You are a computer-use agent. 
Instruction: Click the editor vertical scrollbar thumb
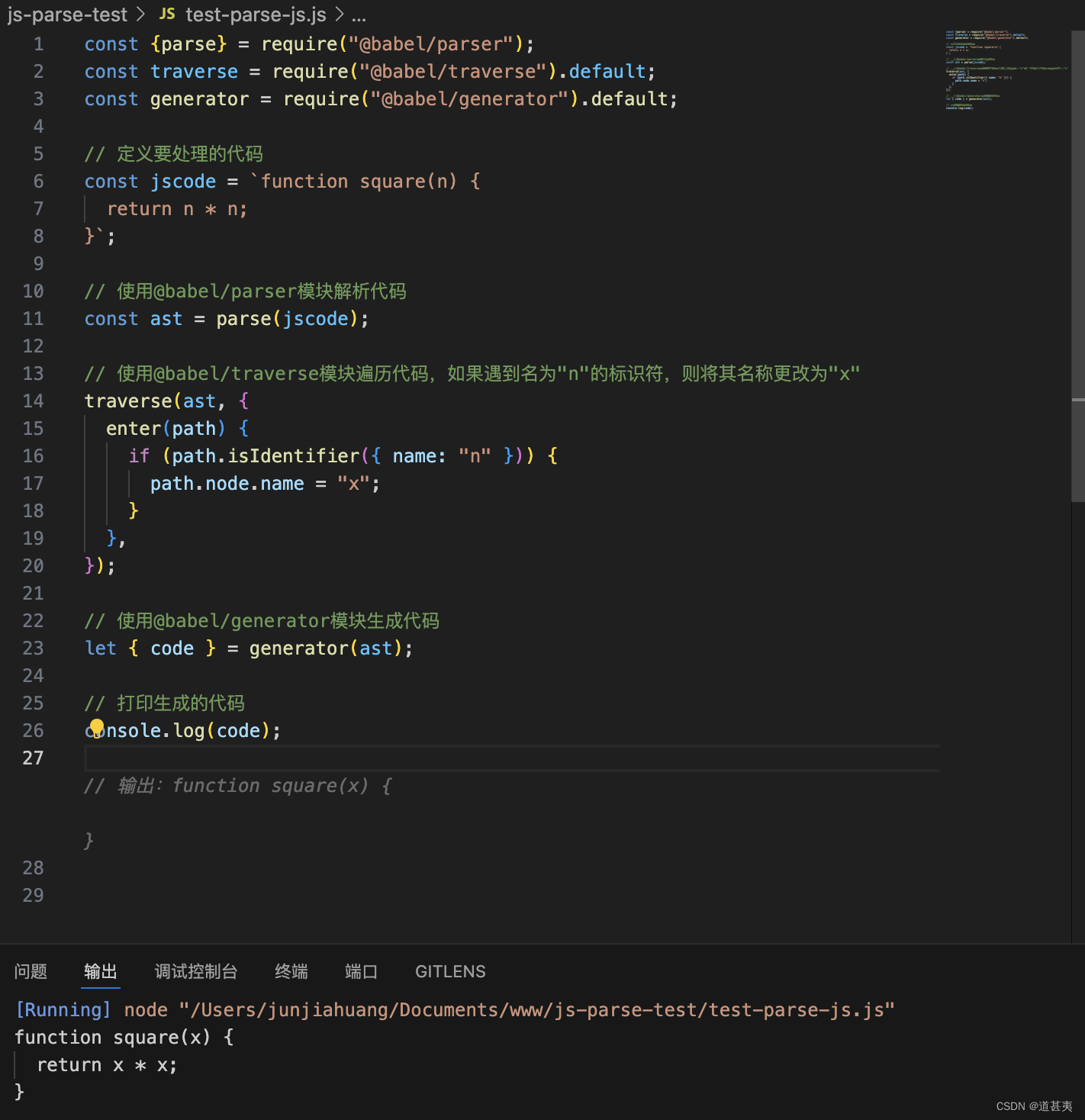tap(1078, 266)
